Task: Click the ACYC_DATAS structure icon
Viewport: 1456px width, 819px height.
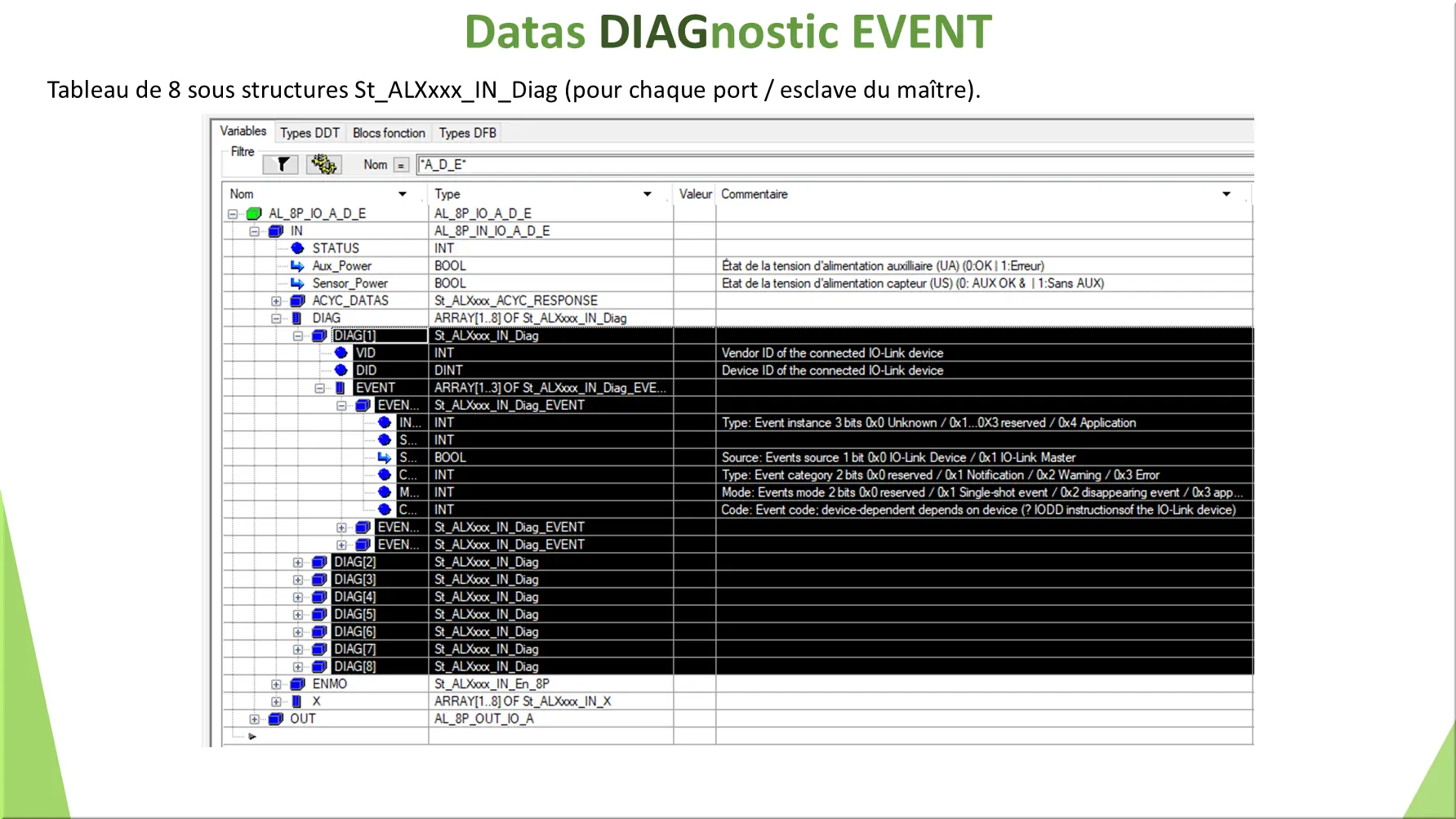Action: 298,300
